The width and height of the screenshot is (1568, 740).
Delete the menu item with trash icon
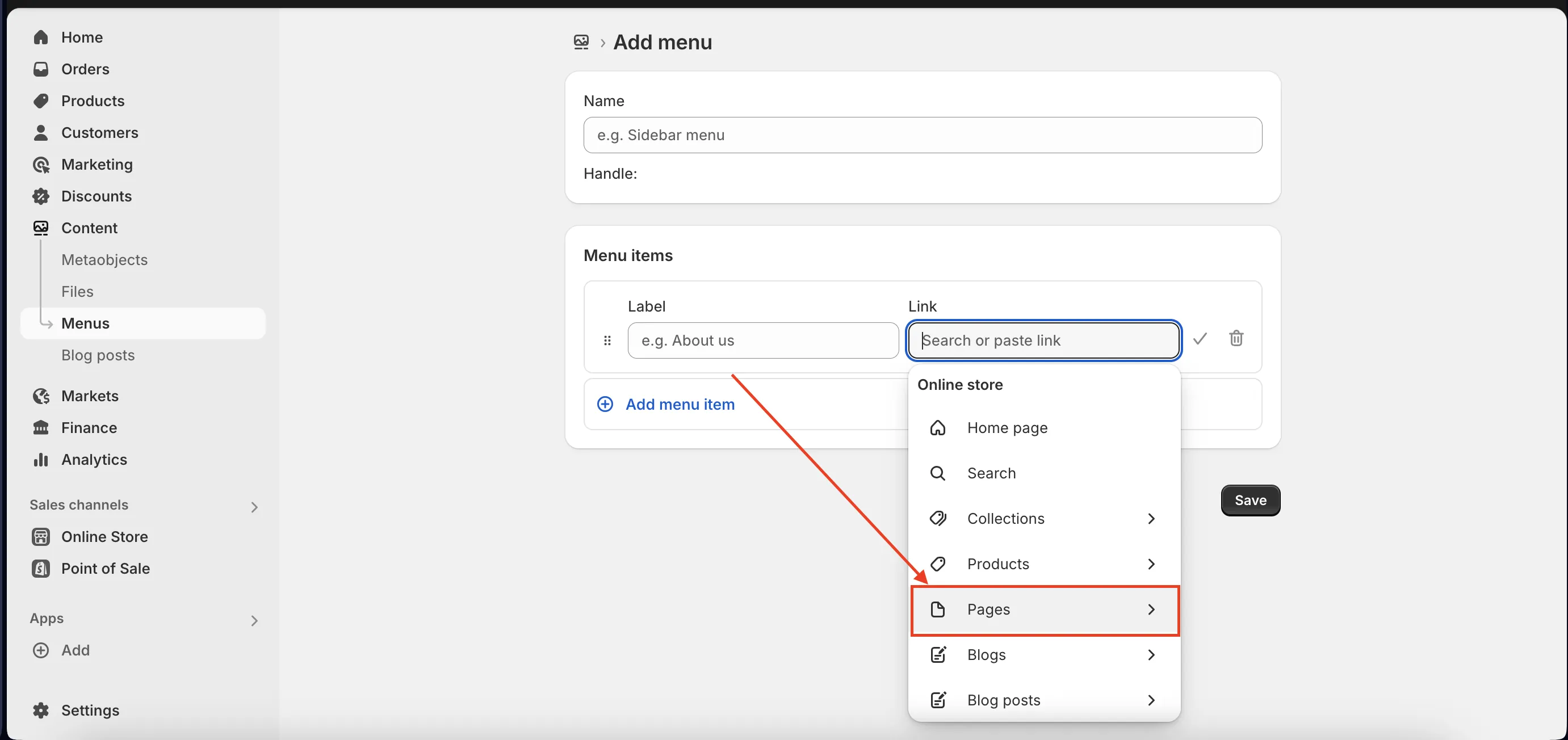tap(1236, 338)
